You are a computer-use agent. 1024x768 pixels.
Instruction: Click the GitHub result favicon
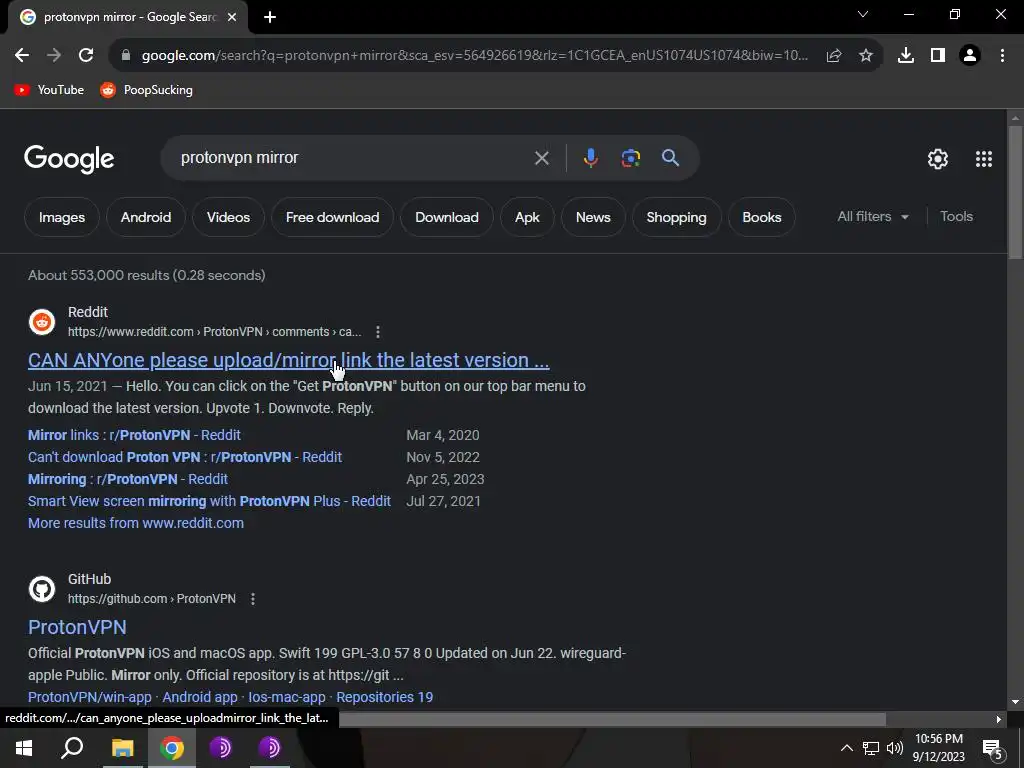(x=42, y=589)
